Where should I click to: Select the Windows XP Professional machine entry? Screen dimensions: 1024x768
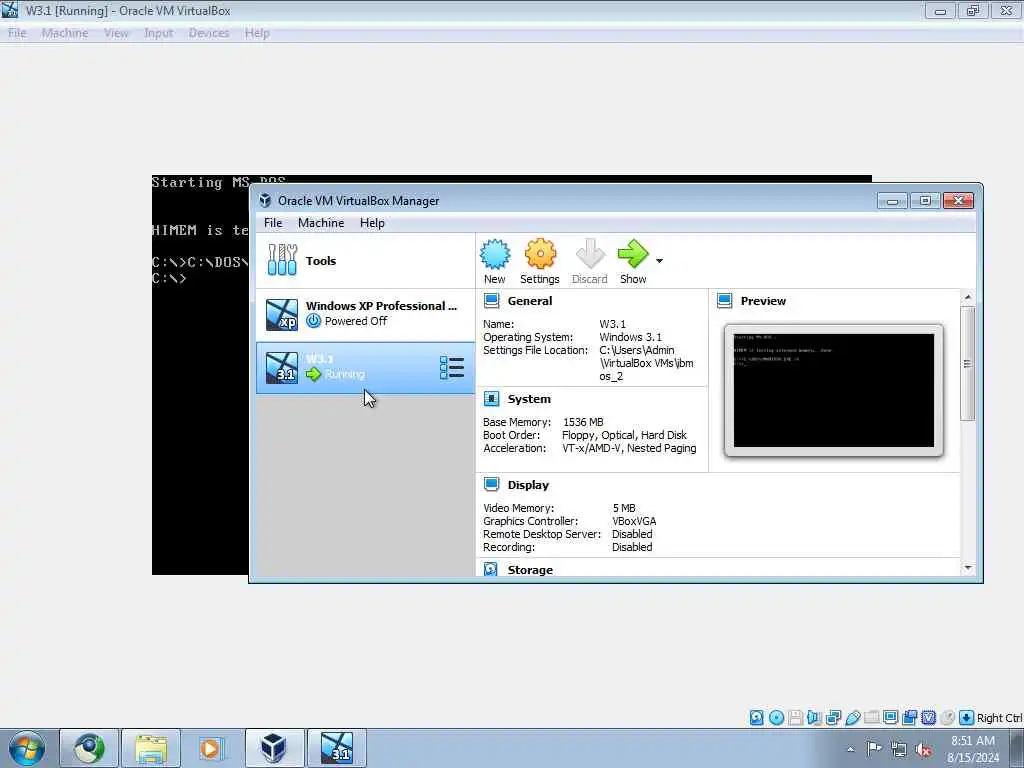(x=366, y=315)
